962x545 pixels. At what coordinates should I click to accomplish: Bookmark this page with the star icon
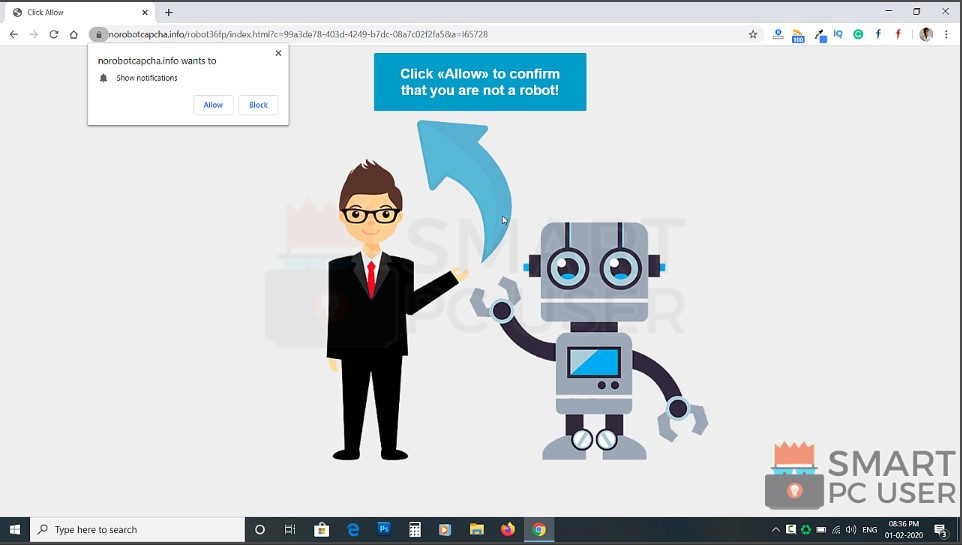click(x=753, y=34)
